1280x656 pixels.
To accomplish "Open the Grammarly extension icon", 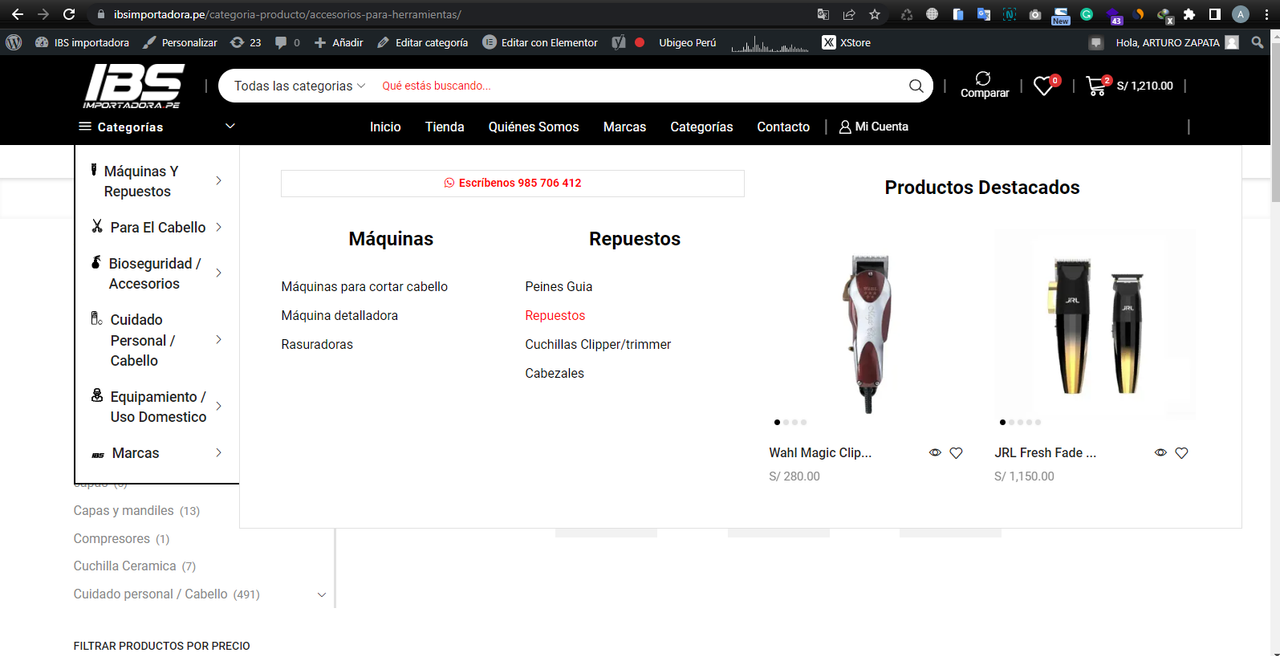I will pos(1087,14).
